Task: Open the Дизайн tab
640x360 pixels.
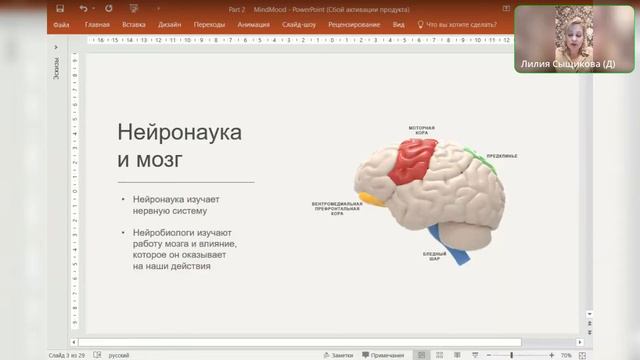Action: [169, 25]
